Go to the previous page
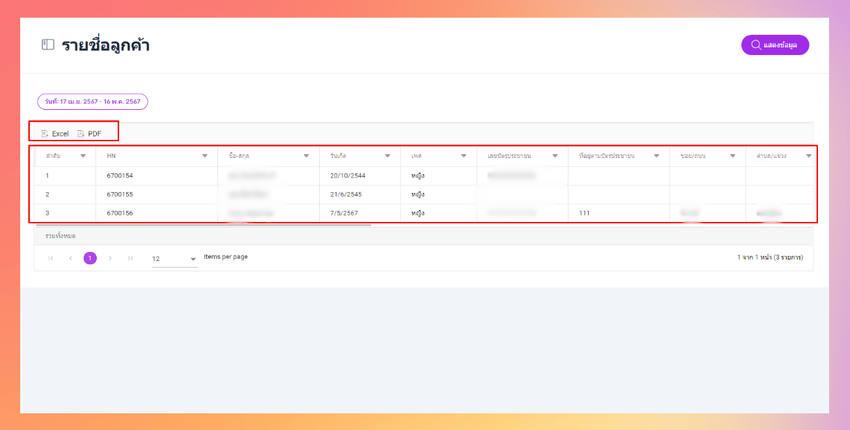The image size is (850, 430). coord(70,258)
